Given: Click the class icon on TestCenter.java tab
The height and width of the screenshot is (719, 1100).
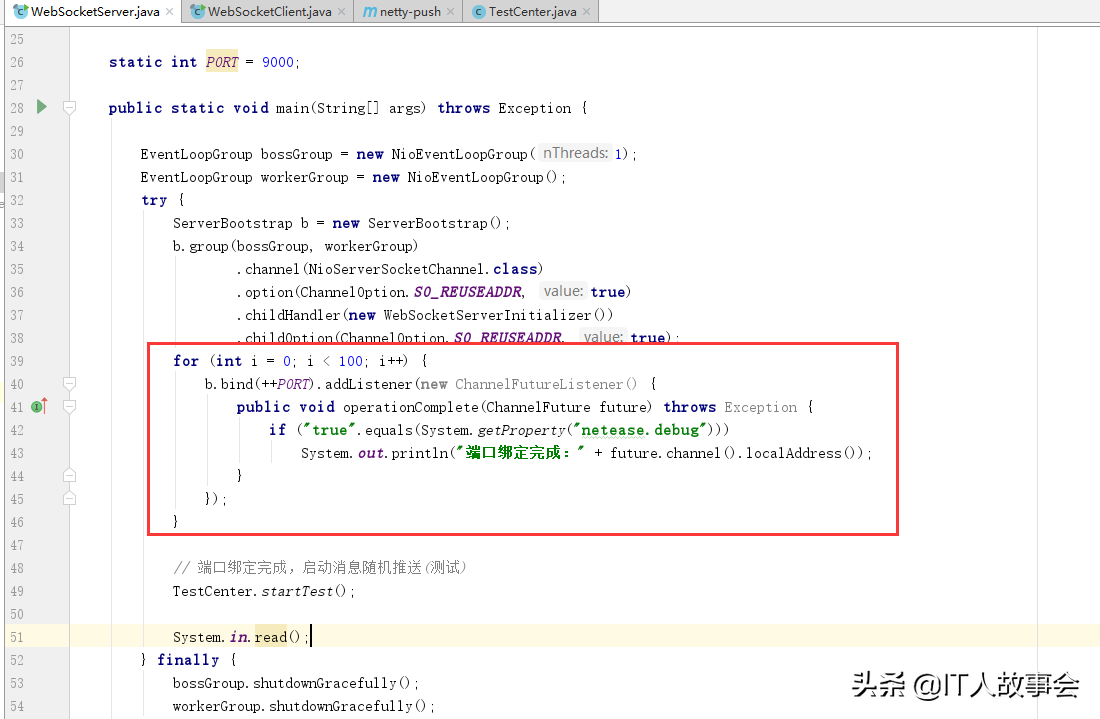Looking at the screenshot, I should click(x=478, y=12).
